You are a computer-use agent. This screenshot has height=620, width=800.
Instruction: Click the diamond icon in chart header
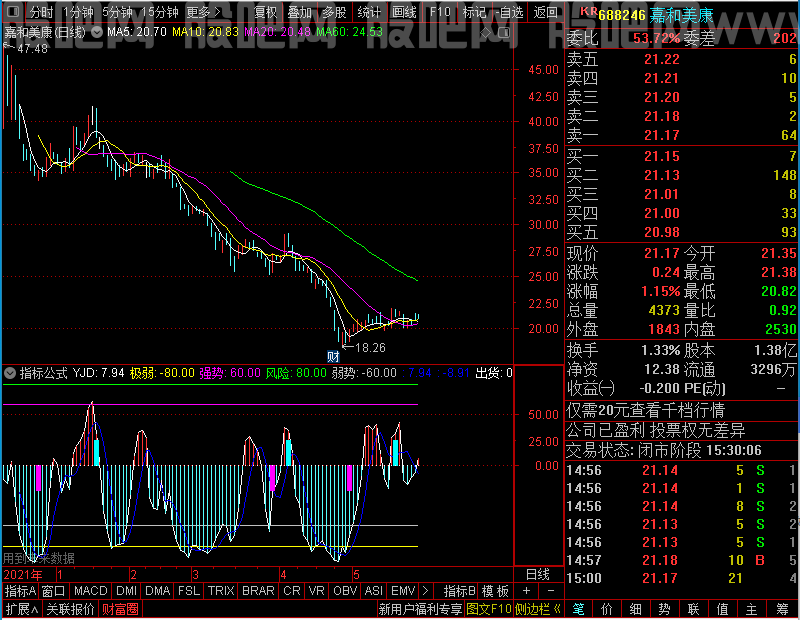coord(486,33)
